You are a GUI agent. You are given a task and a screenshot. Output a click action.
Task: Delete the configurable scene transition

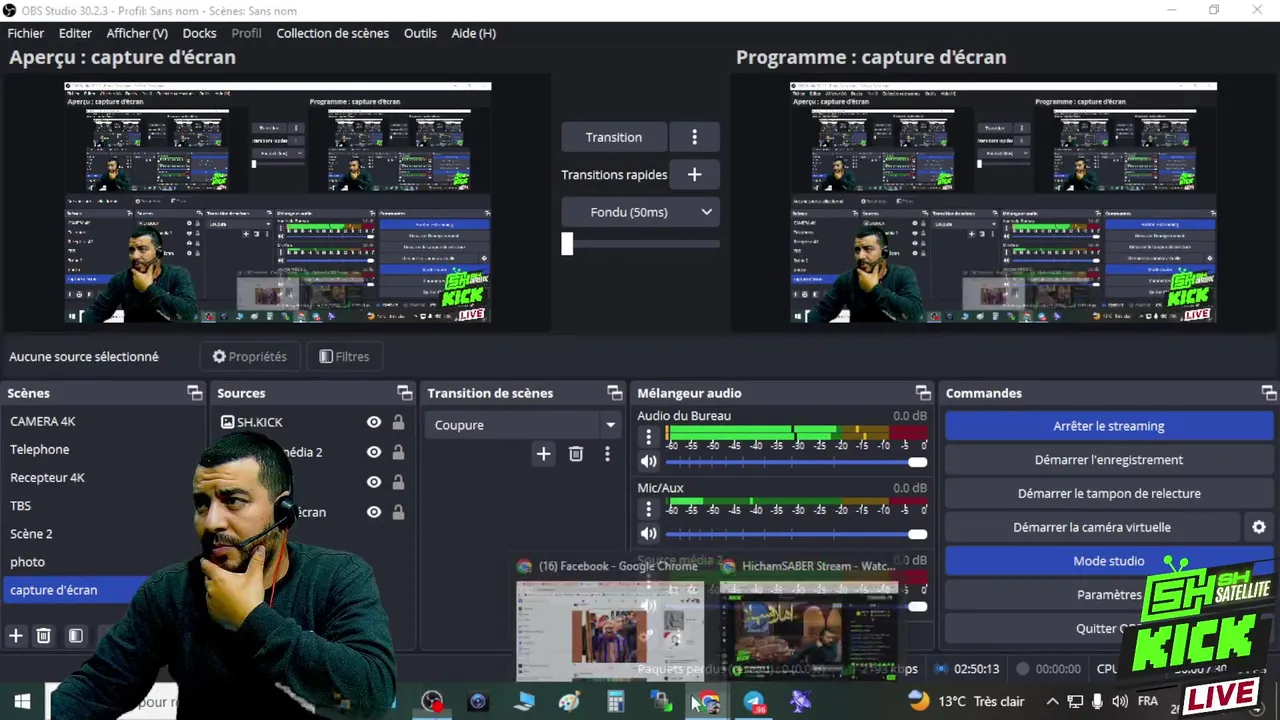[x=576, y=454]
